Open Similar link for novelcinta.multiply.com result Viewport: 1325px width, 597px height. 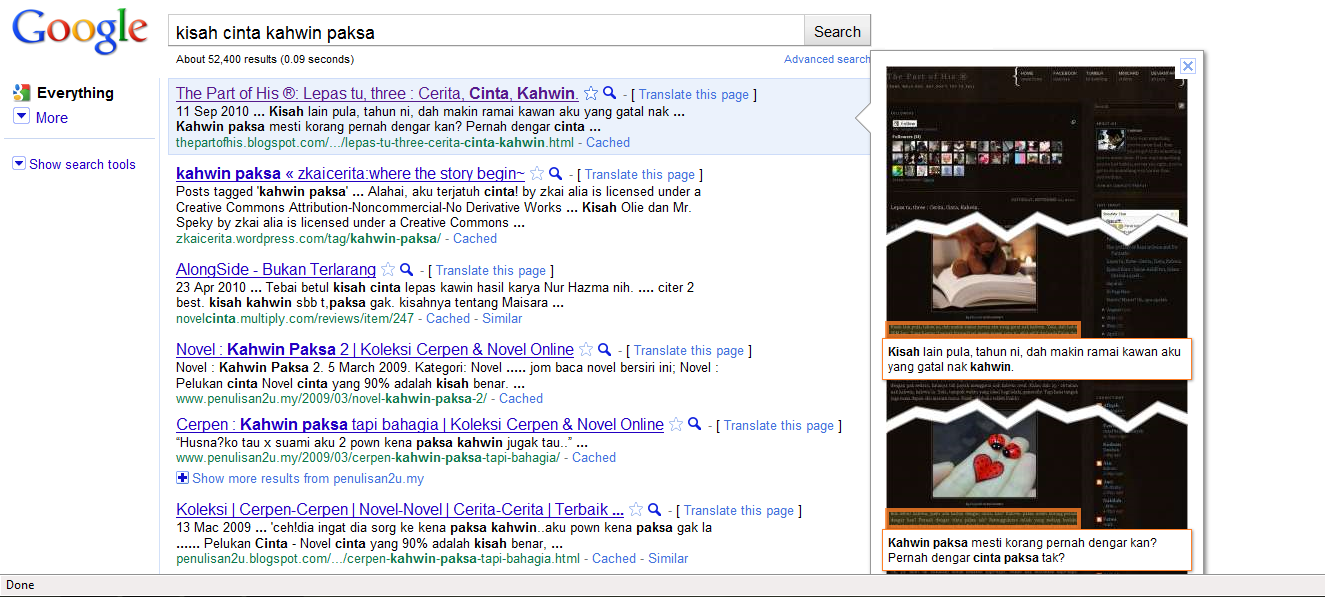point(502,318)
